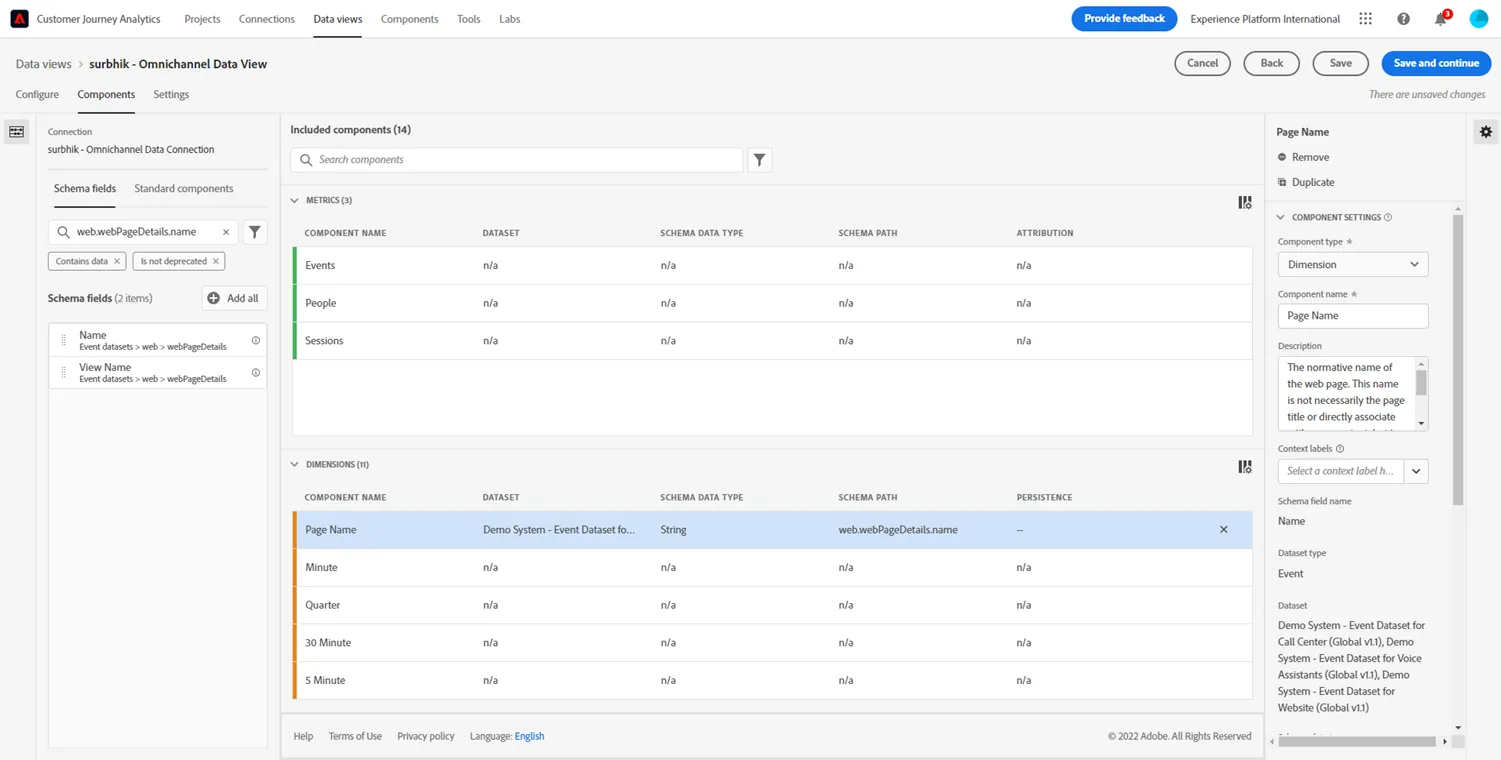Switch to the Configure tab
Viewport: 1501px width, 760px height.
[37, 95]
